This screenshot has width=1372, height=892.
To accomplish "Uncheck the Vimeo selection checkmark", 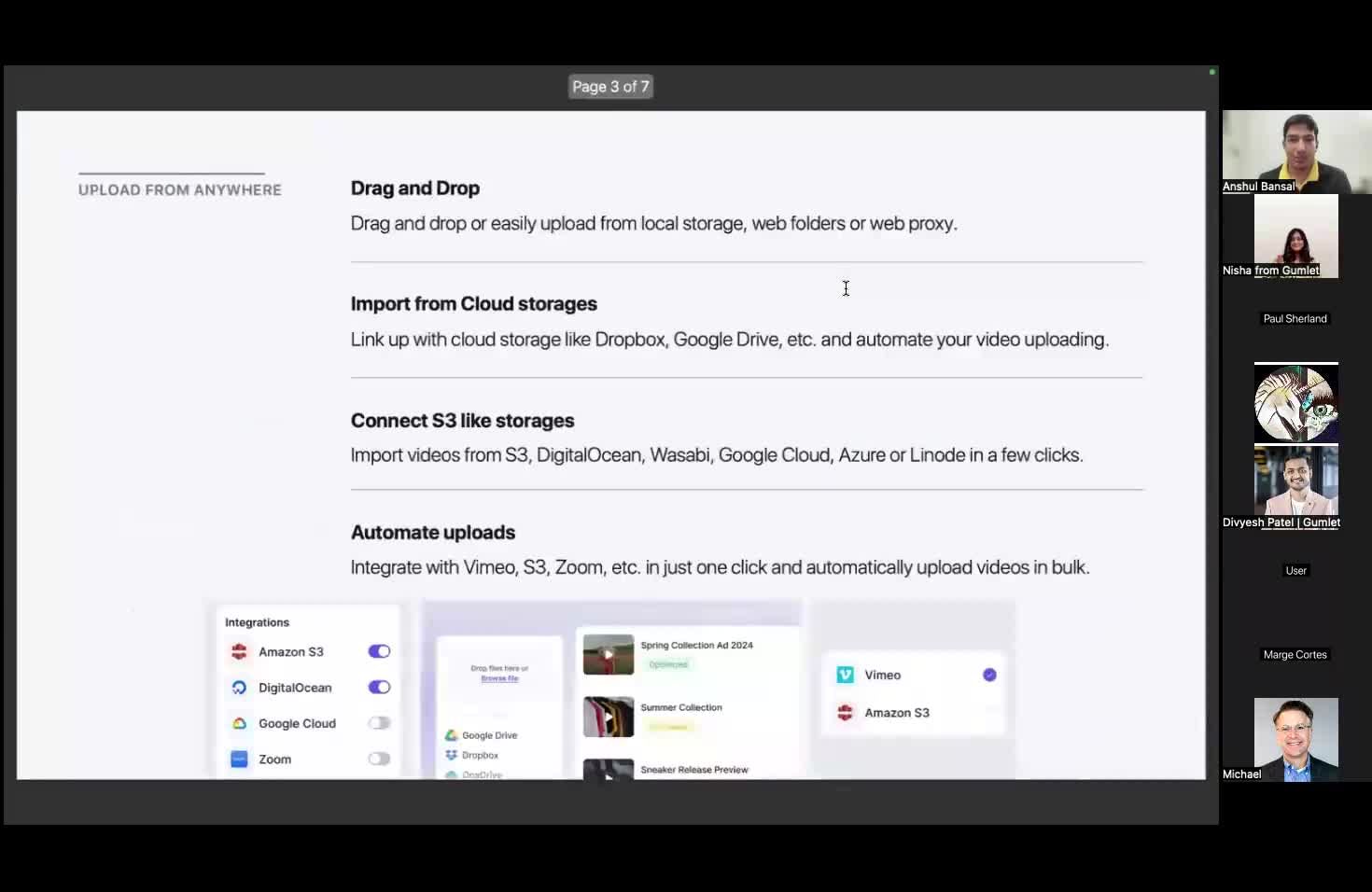I will click(989, 675).
